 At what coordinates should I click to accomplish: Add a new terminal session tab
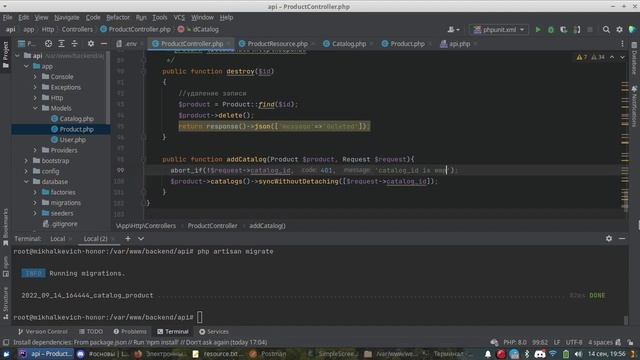128,239
